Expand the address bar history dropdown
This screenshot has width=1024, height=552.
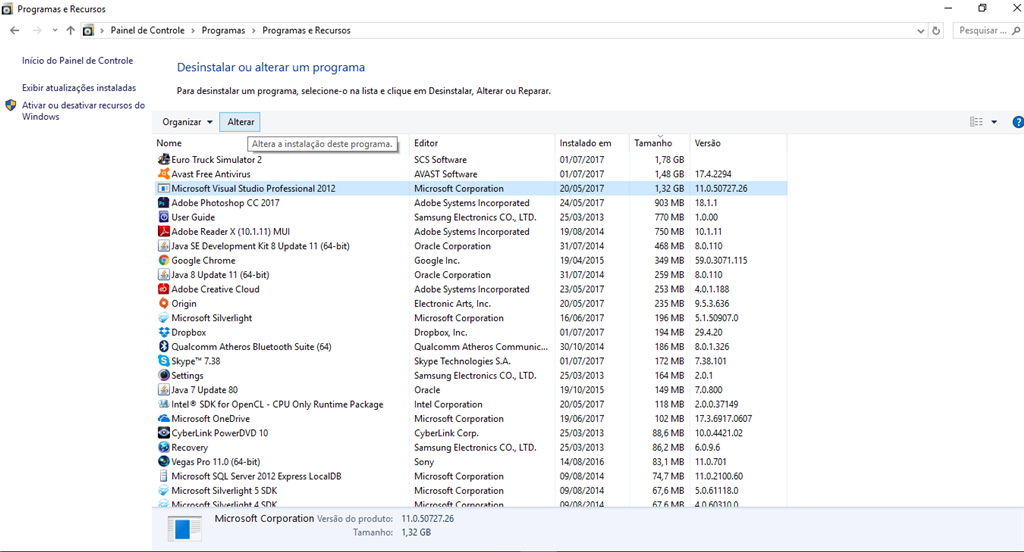(x=920, y=31)
